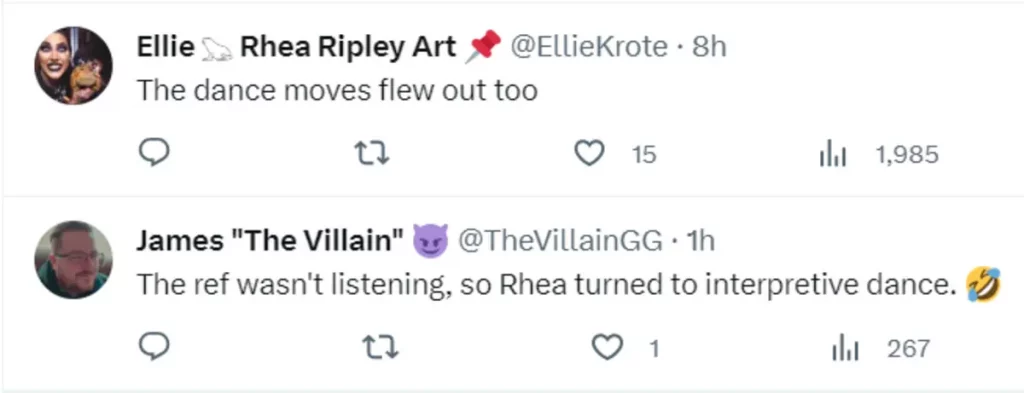Like the tweet by EllieKrote
This screenshot has width=1024, height=393.
(588, 154)
